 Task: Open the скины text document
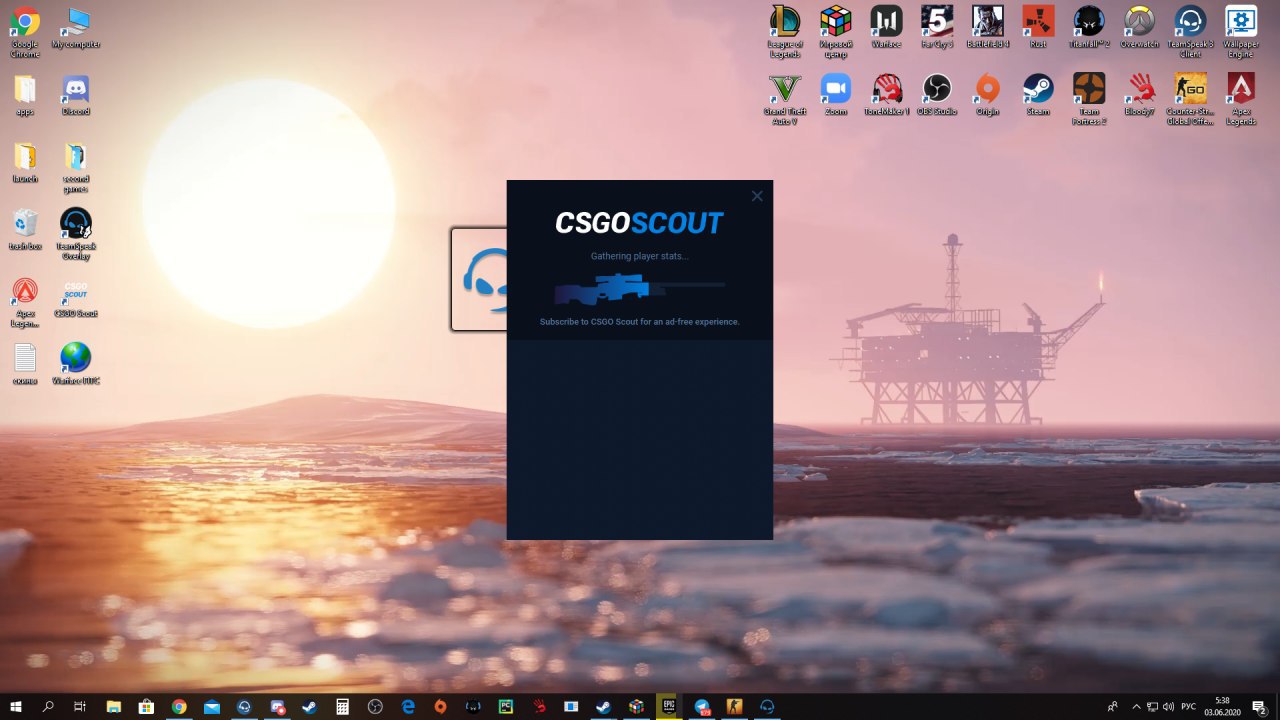coord(25,364)
